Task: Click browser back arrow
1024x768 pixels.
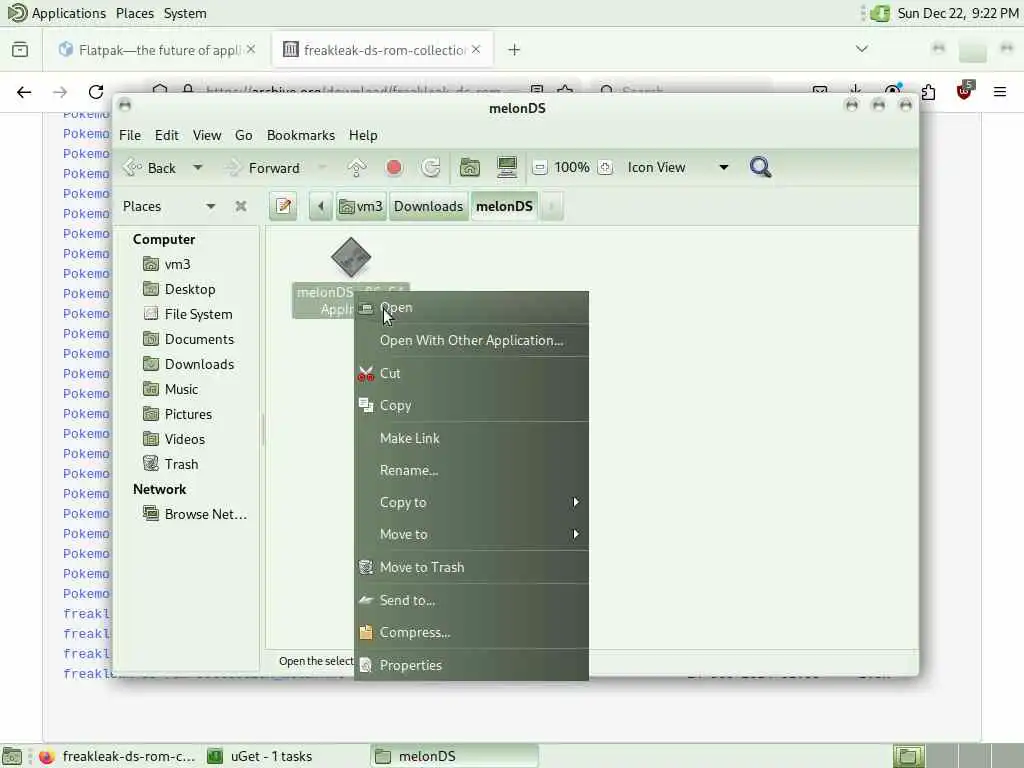Action: (x=24, y=92)
